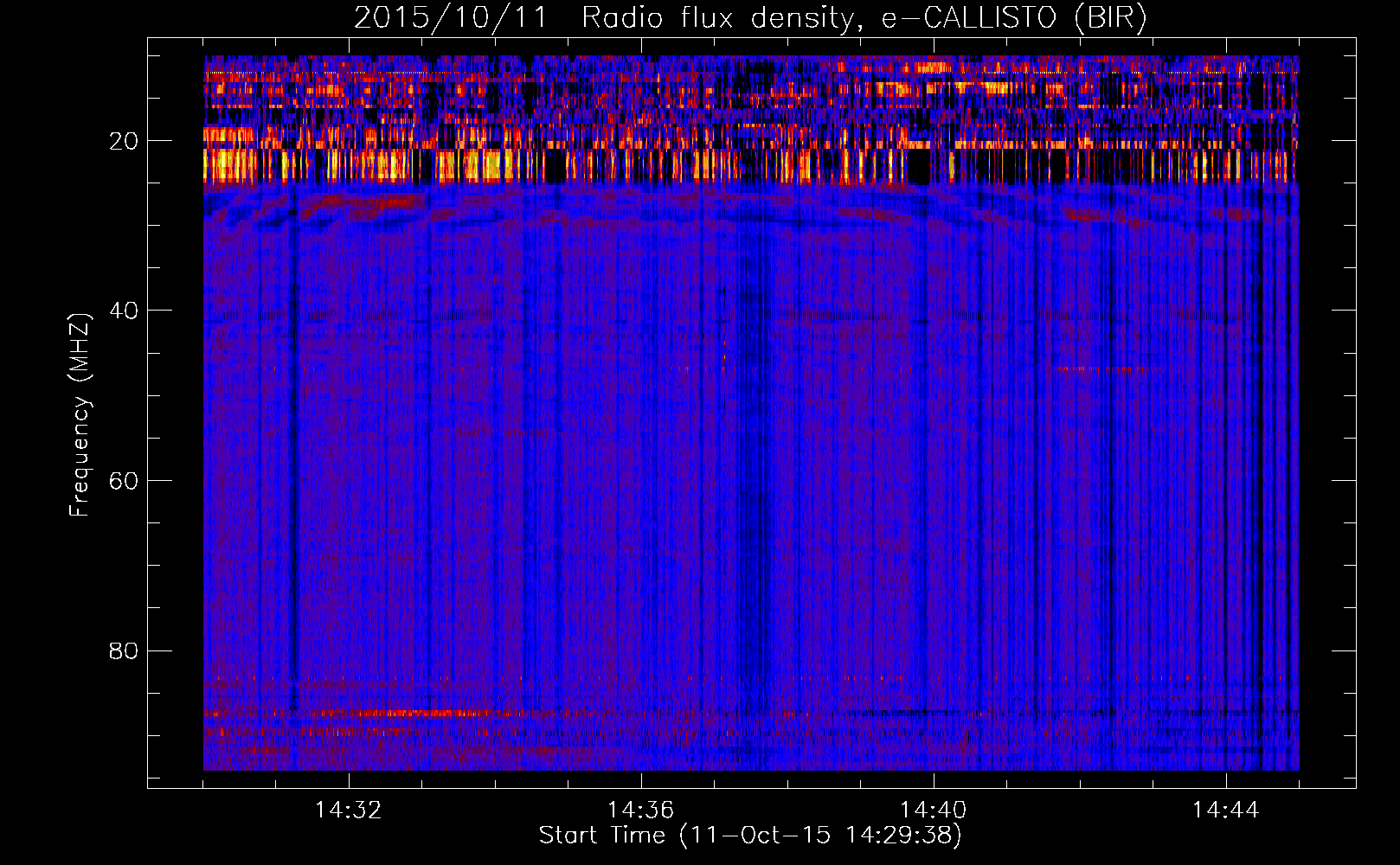Click the date "2015/10/11" in the title
Screen dimensions: 1400x865
pos(451,18)
